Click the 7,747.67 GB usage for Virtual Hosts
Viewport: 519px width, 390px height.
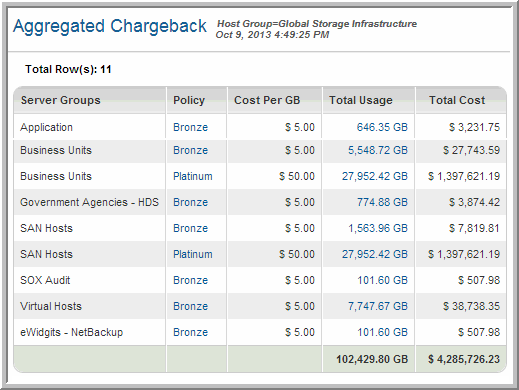coord(378,306)
